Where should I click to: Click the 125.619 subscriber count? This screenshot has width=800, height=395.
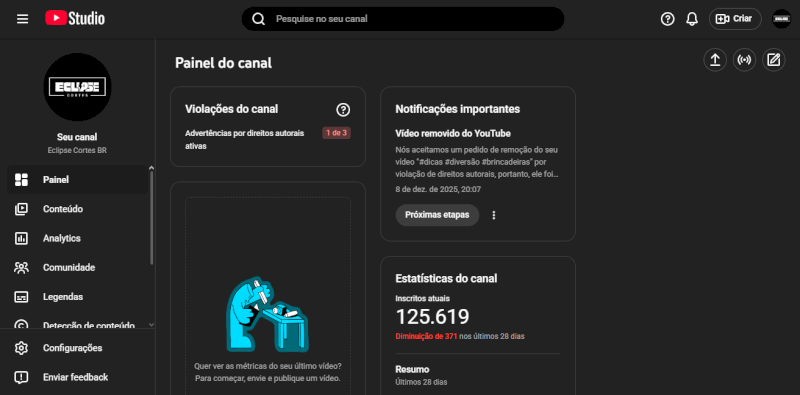click(433, 317)
